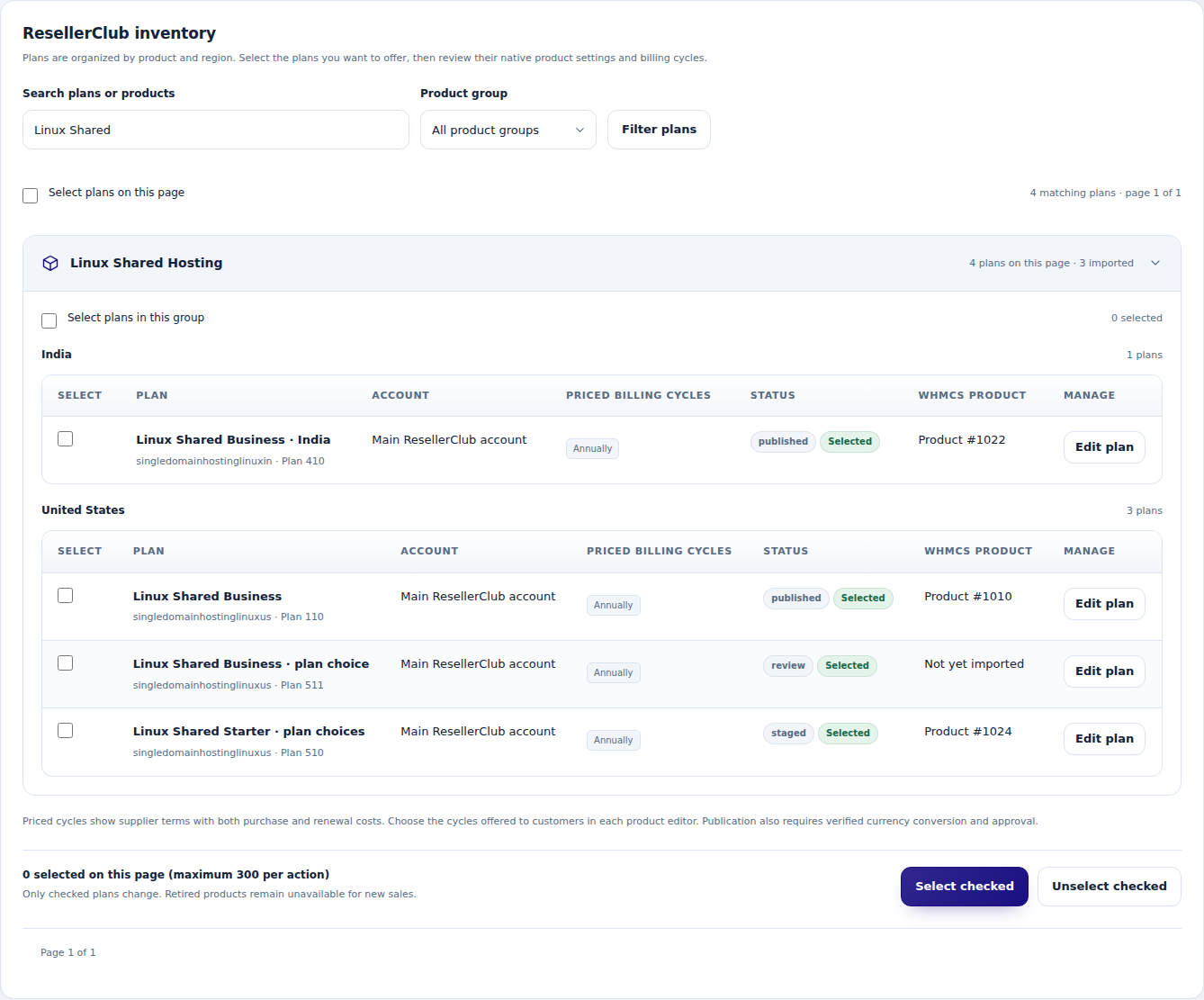Click the review status badge
This screenshot has height=1000, width=1204.
(x=788, y=666)
